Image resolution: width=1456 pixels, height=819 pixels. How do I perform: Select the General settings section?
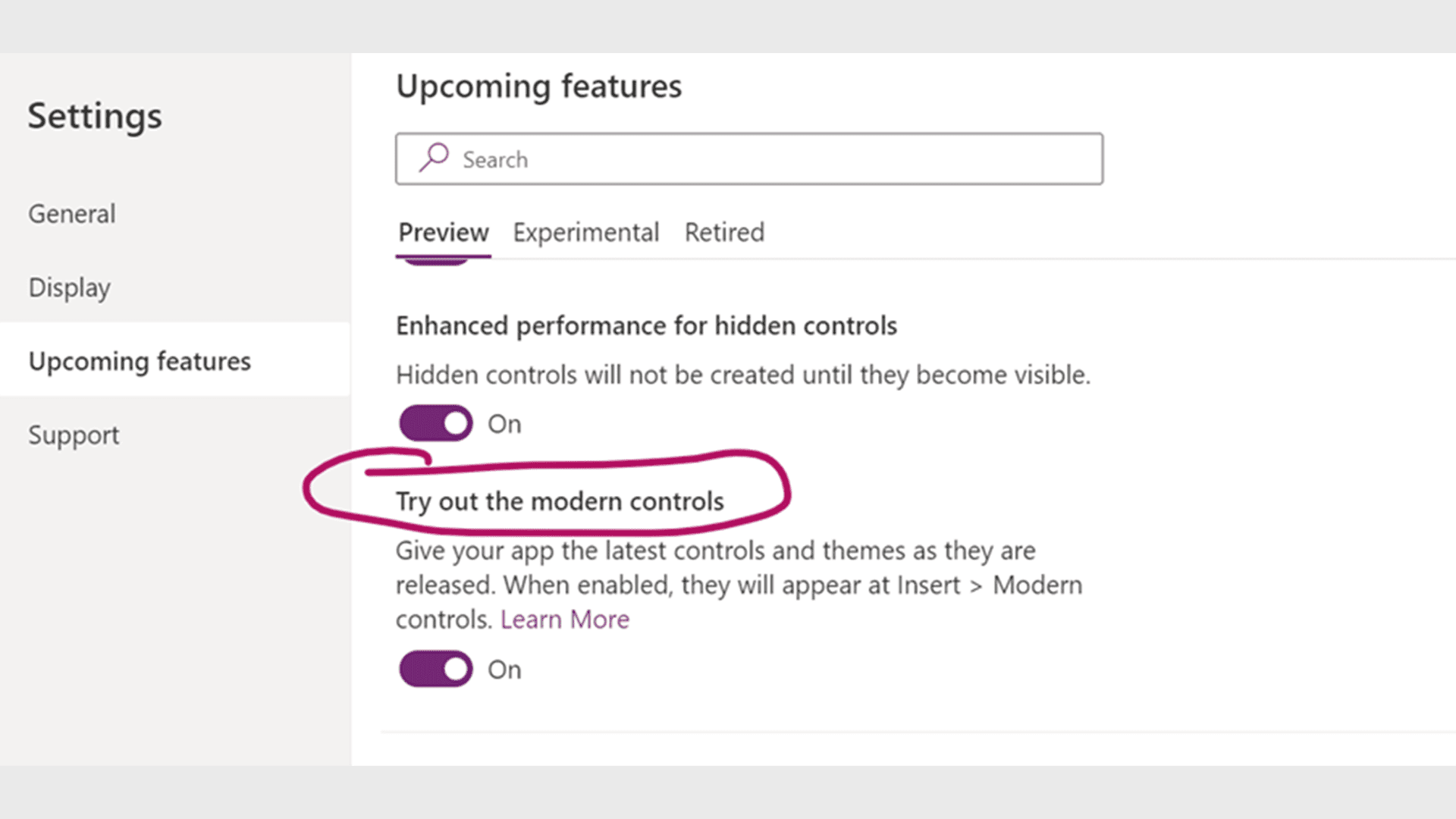click(x=71, y=213)
